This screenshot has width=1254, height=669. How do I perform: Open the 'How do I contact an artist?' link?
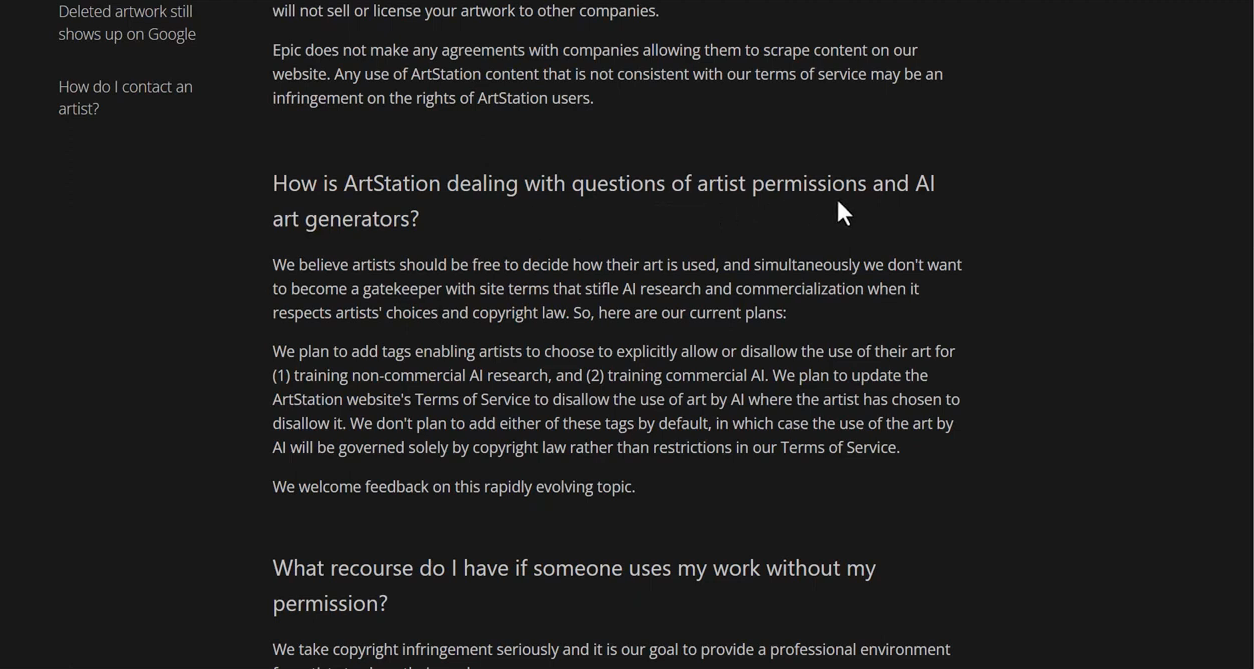(125, 98)
